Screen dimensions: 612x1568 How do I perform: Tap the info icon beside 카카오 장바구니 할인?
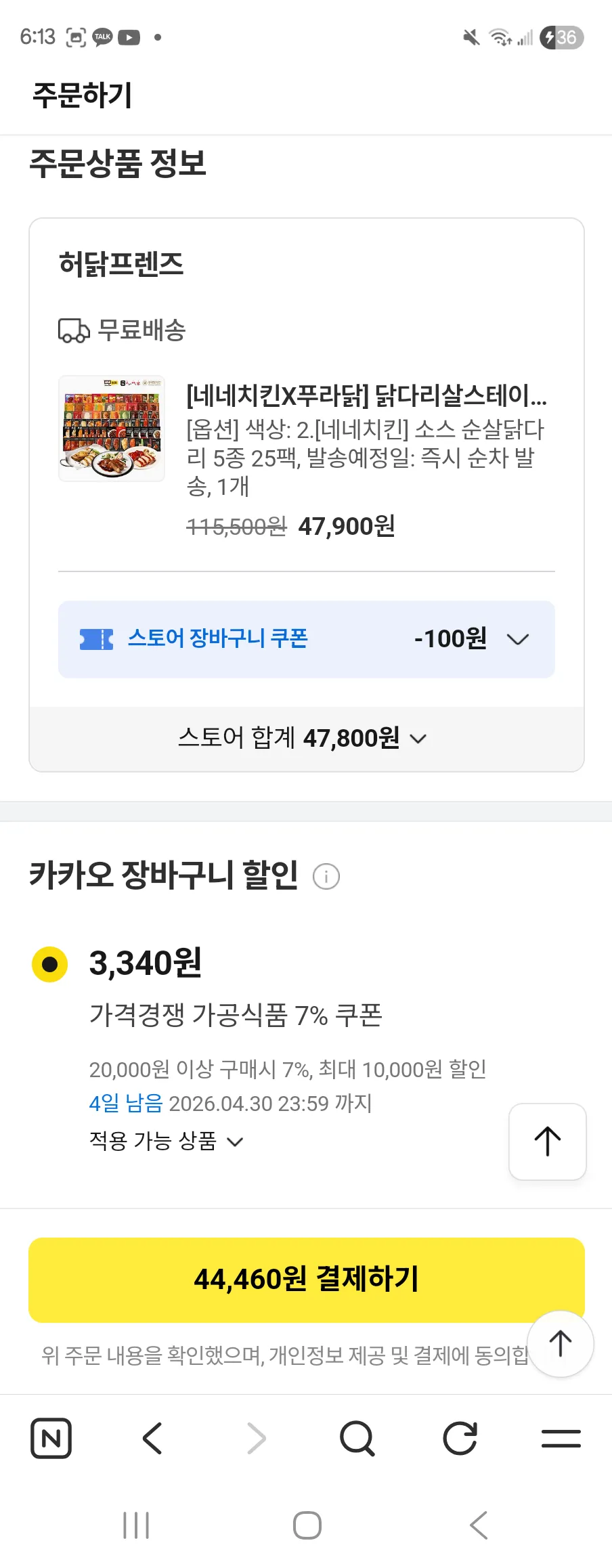coord(326,876)
